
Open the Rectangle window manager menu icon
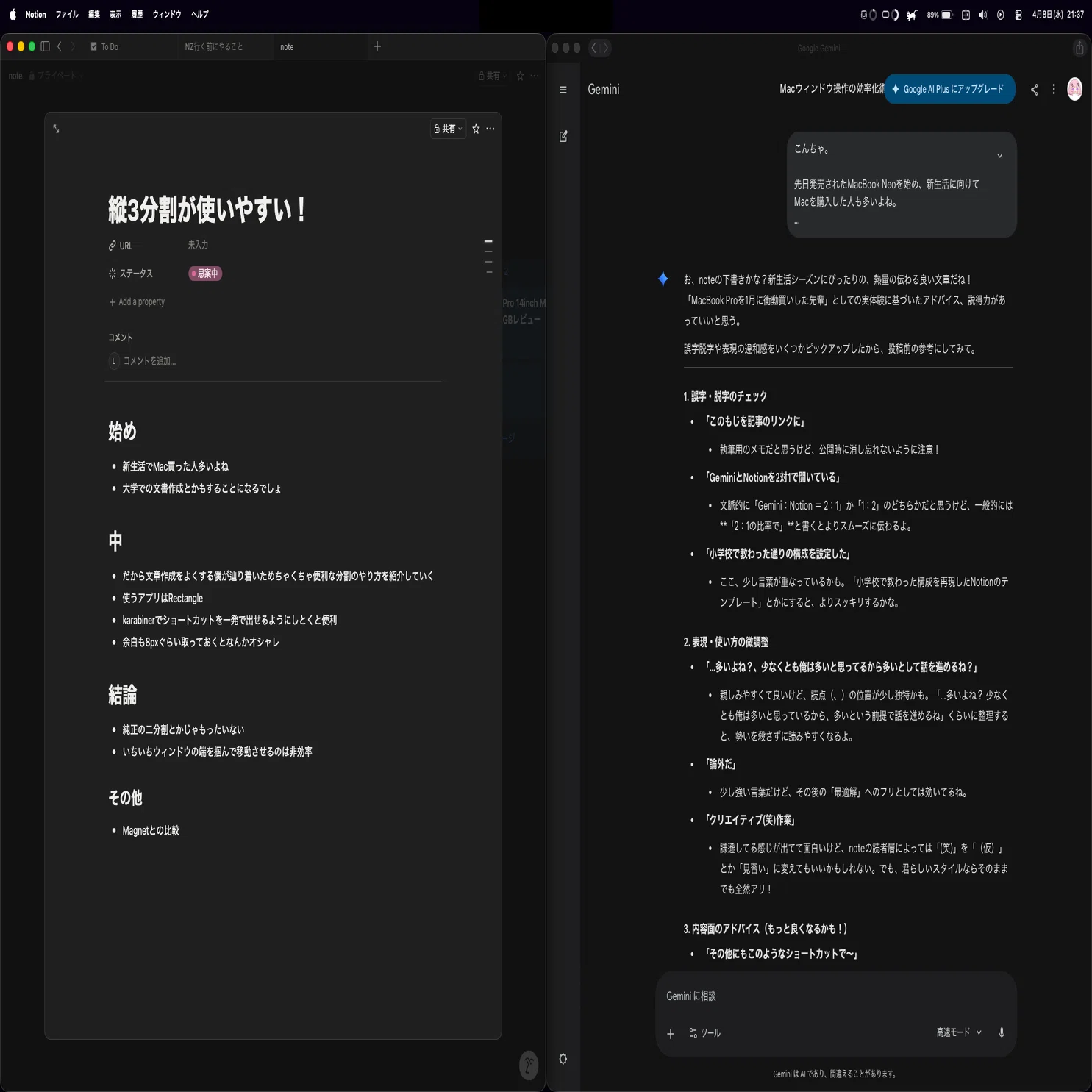tap(966, 15)
